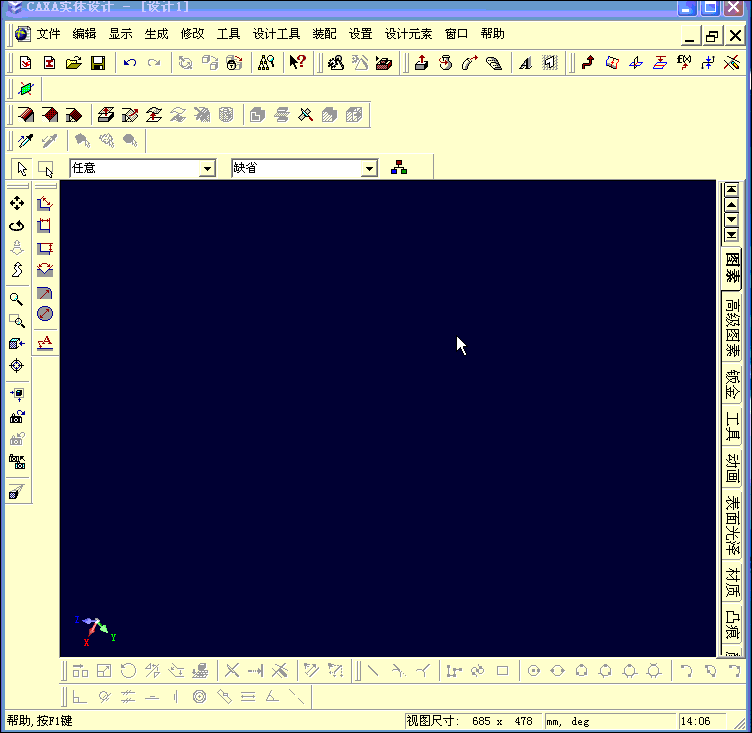Switch to the 材质 catalog tab
The width and height of the screenshot is (752, 733).
(x=732, y=582)
